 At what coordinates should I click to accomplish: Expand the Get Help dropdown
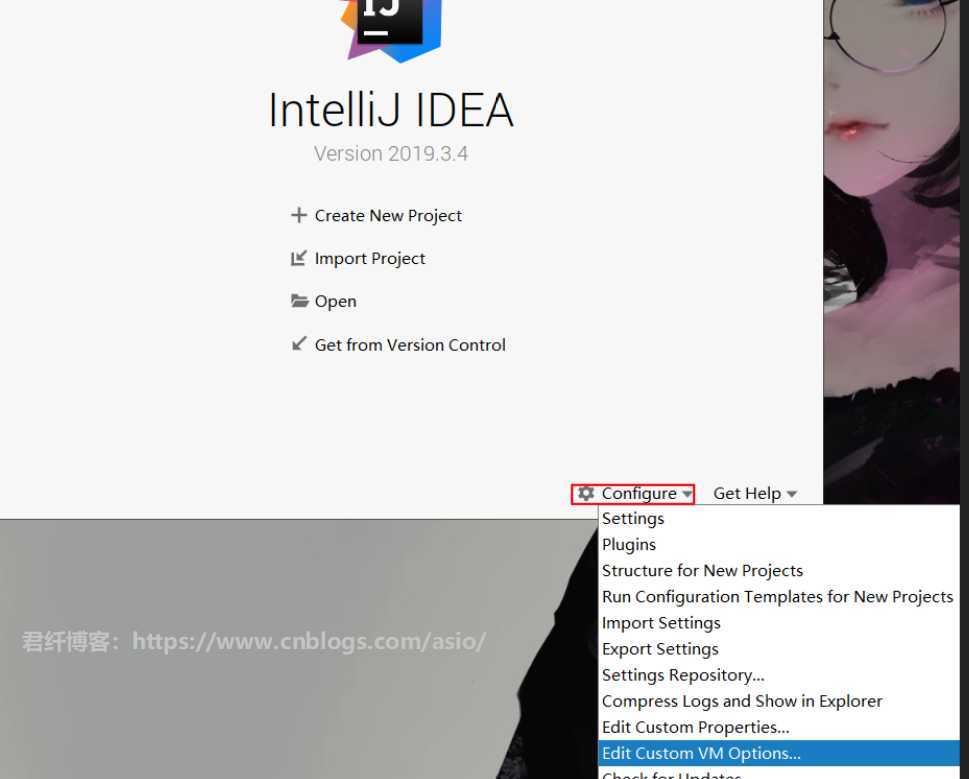pos(755,494)
